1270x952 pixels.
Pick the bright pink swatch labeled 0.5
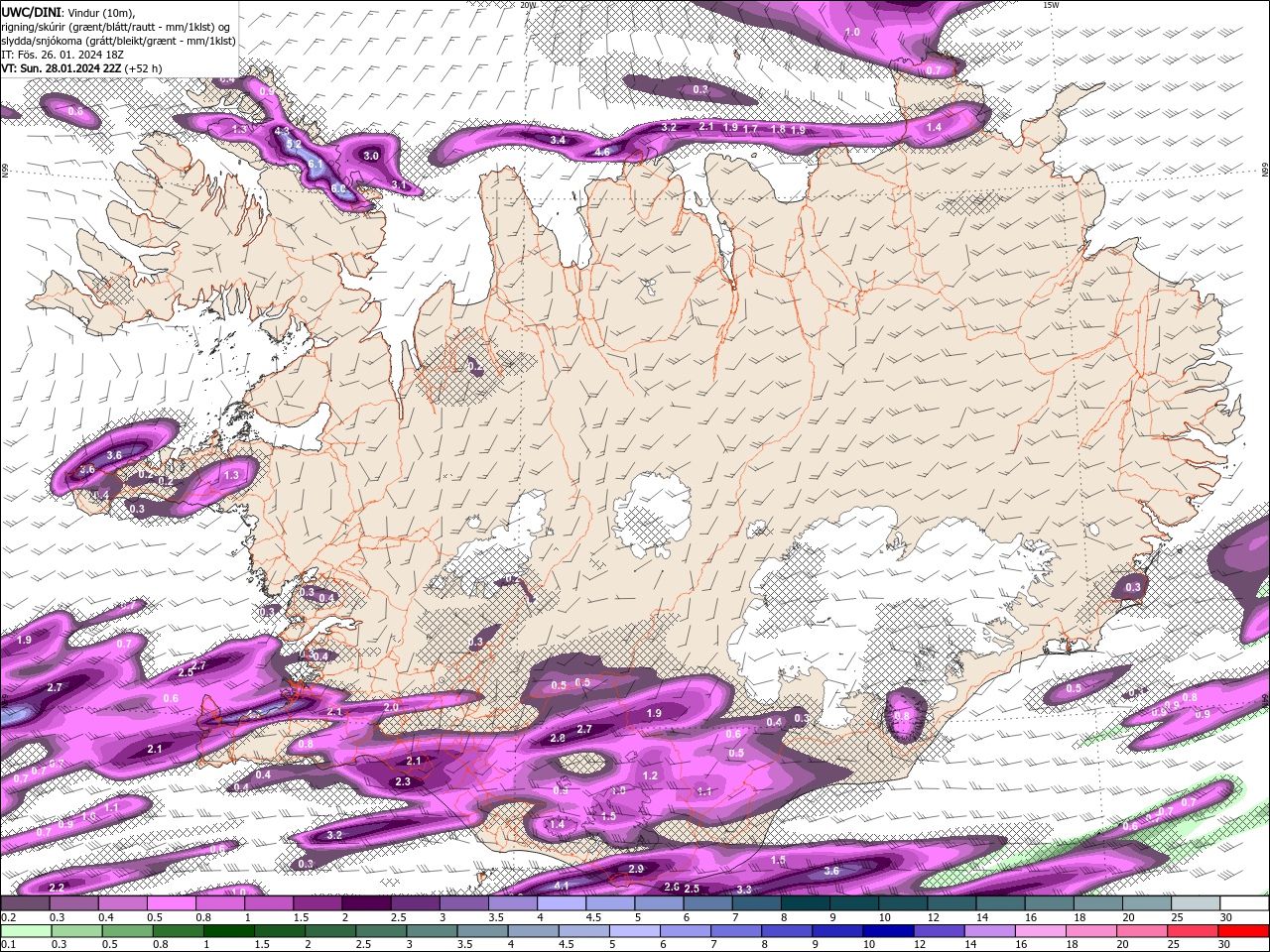pos(171,903)
